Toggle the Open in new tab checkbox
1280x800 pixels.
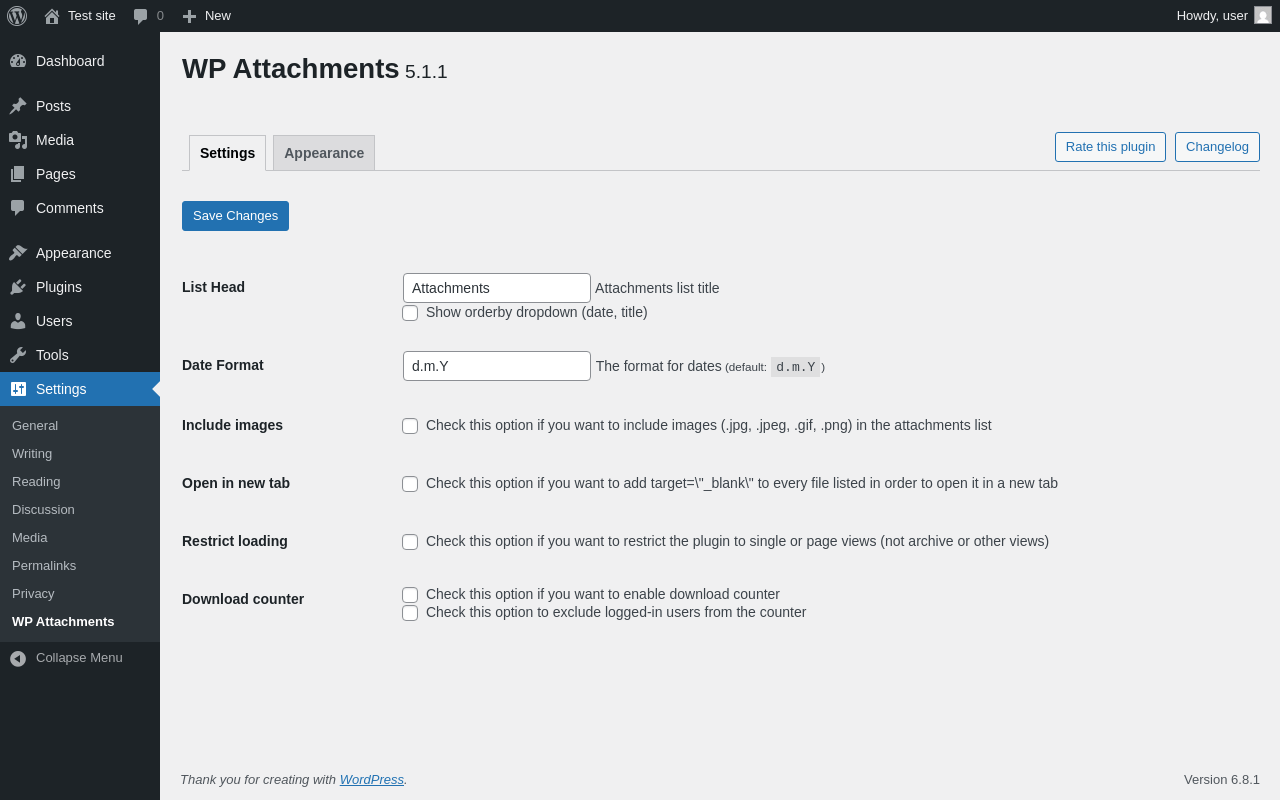(x=410, y=484)
